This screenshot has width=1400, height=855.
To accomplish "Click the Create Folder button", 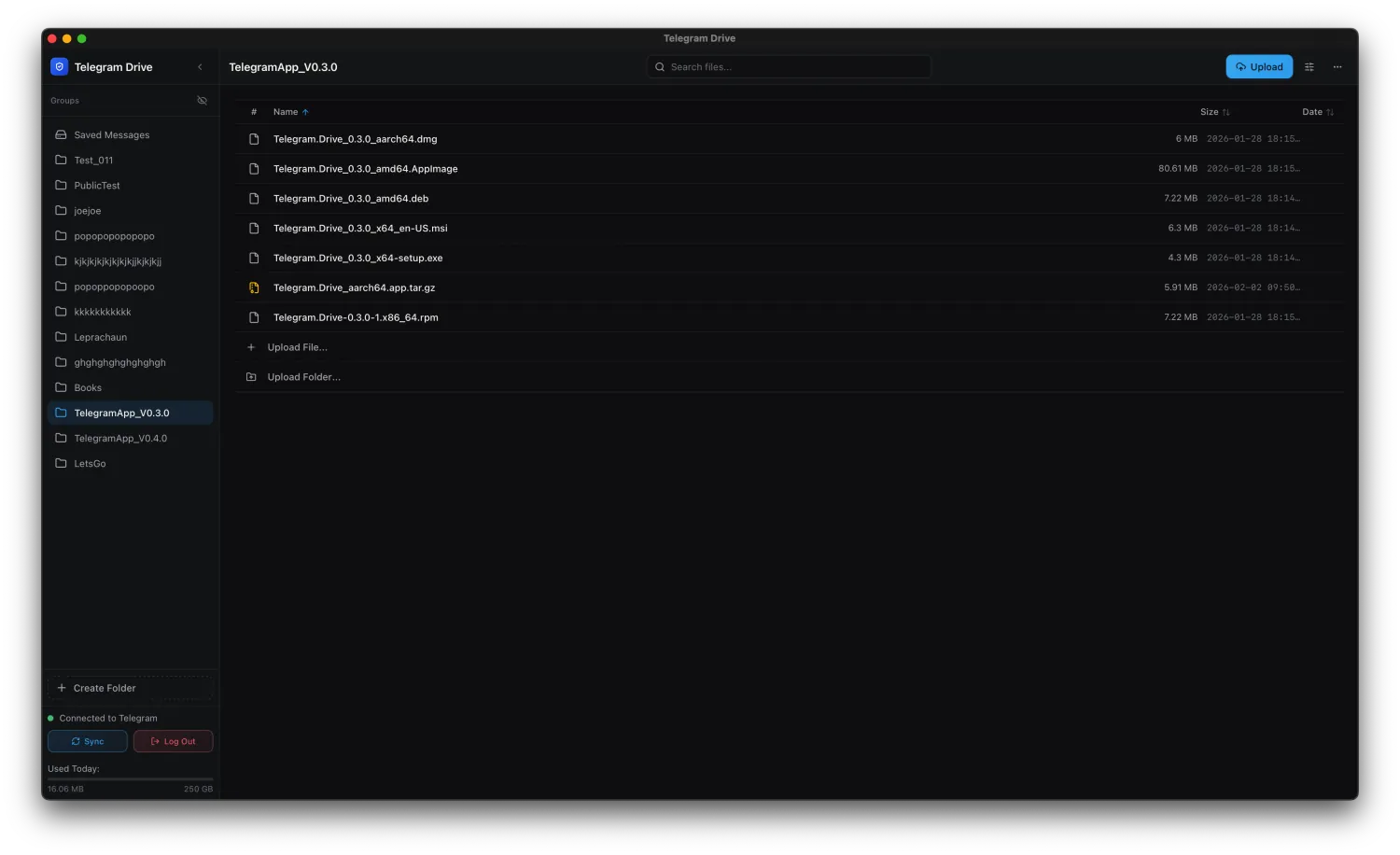I will pos(131,688).
